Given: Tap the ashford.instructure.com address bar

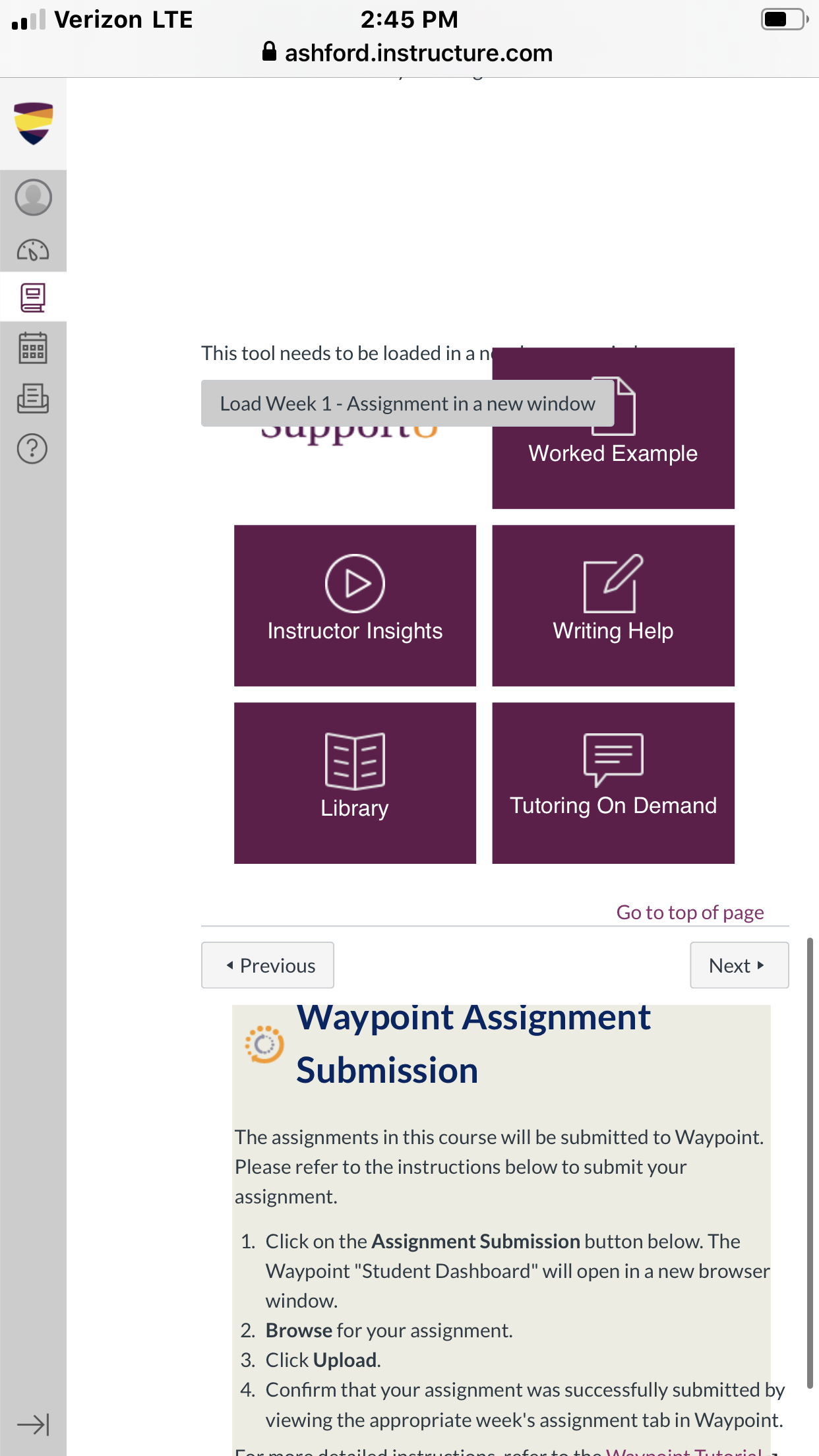Looking at the screenshot, I should [409, 53].
